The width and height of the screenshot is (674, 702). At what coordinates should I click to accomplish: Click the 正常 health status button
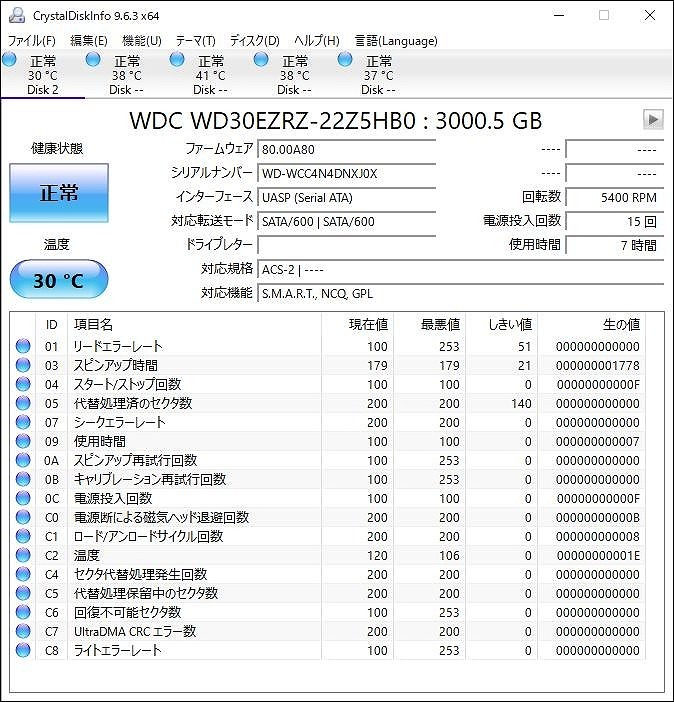click(x=59, y=193)
